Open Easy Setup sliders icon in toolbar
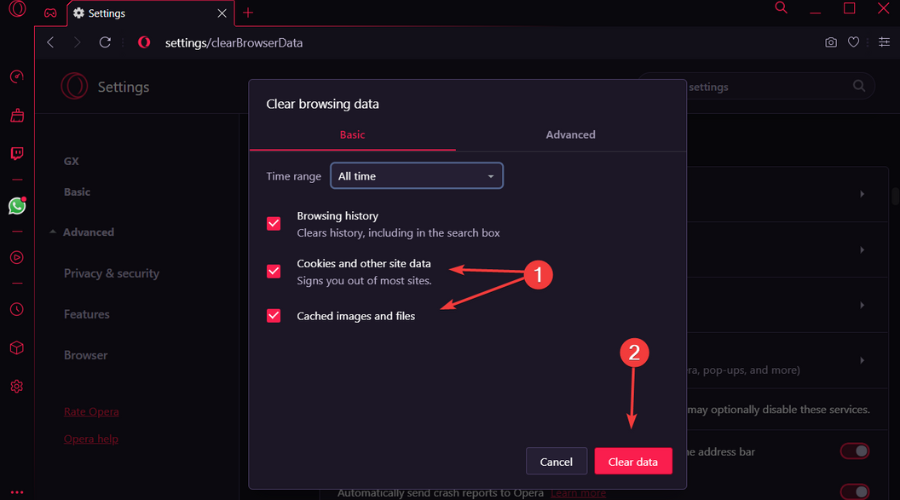 coord(884,42)
